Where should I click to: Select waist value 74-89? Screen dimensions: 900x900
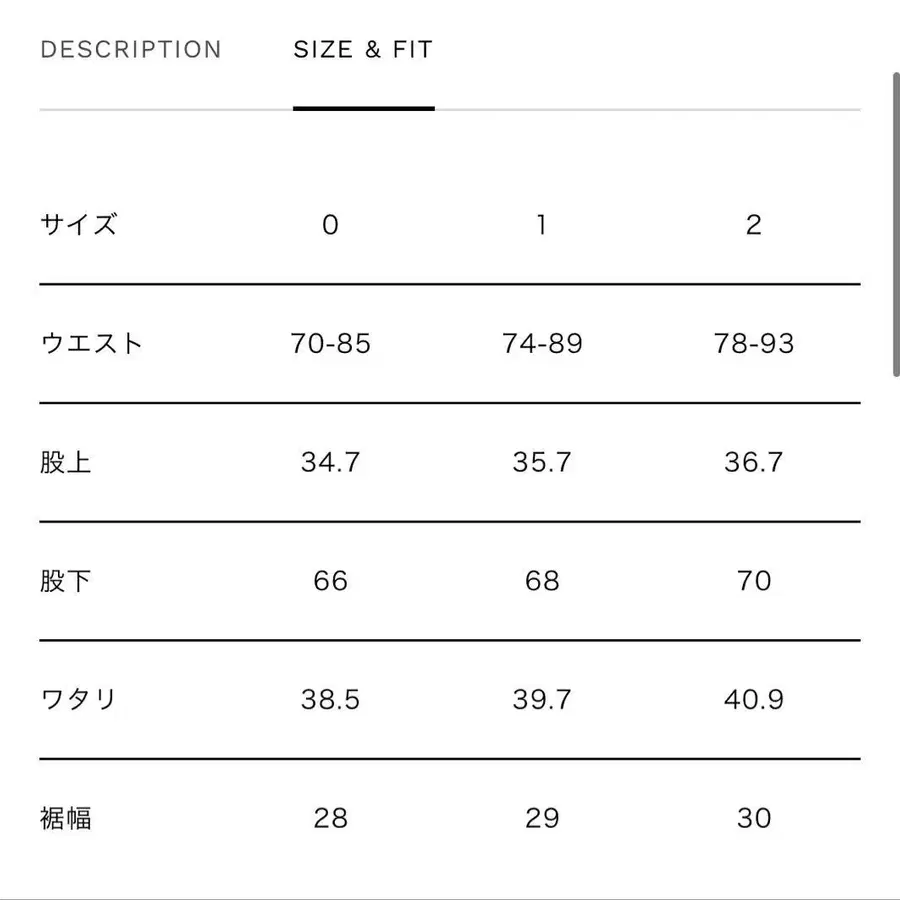tap(541, 343)
